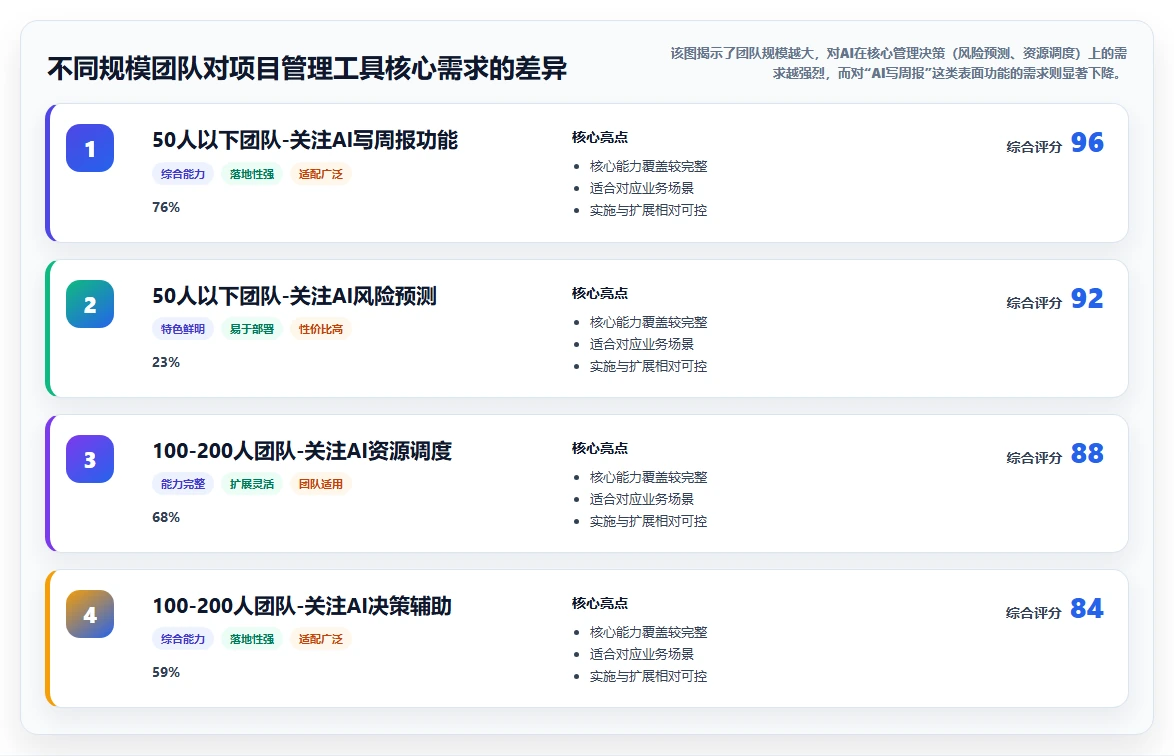Click 适合对应业务场景 in card 3
This screenshot has width=1174, height=756.
tap(642, 499)
